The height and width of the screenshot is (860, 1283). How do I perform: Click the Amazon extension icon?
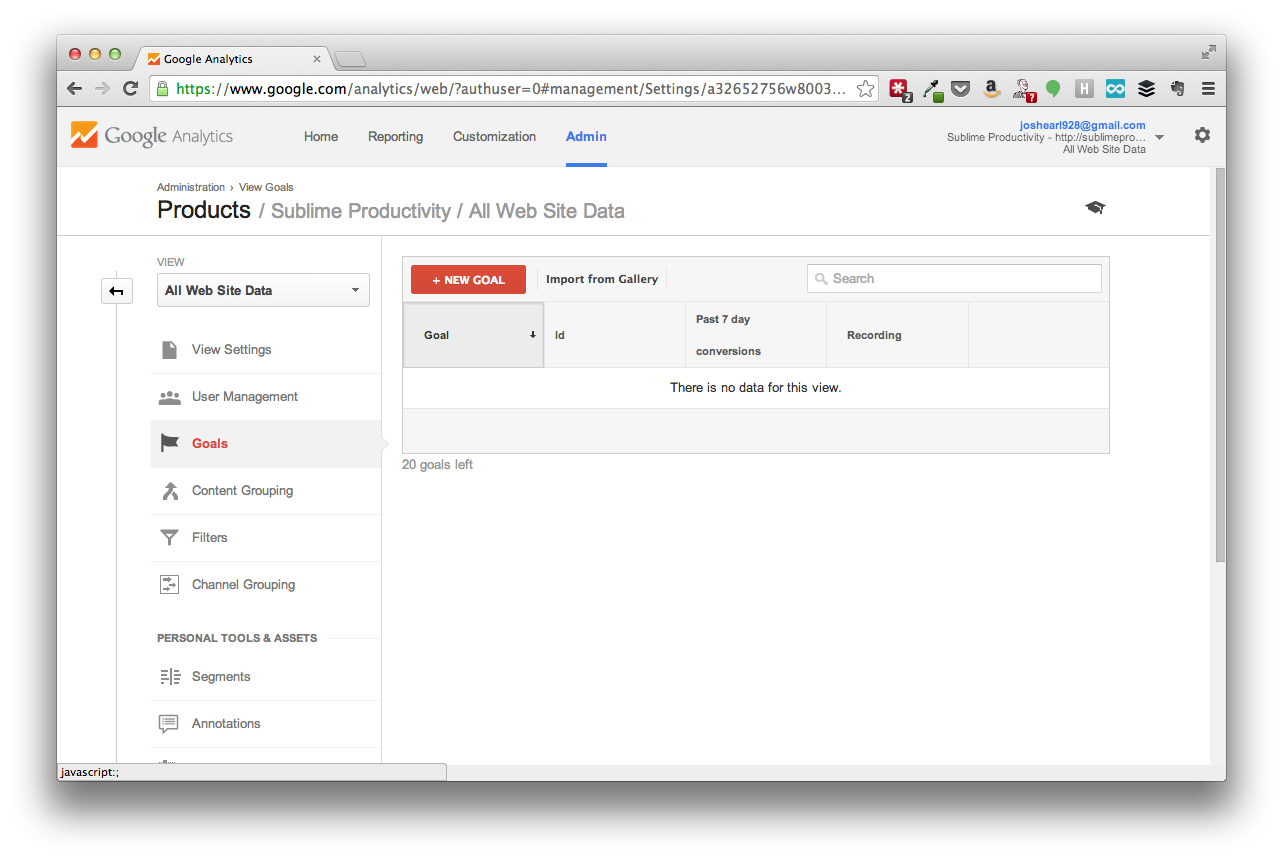(991, 89)
